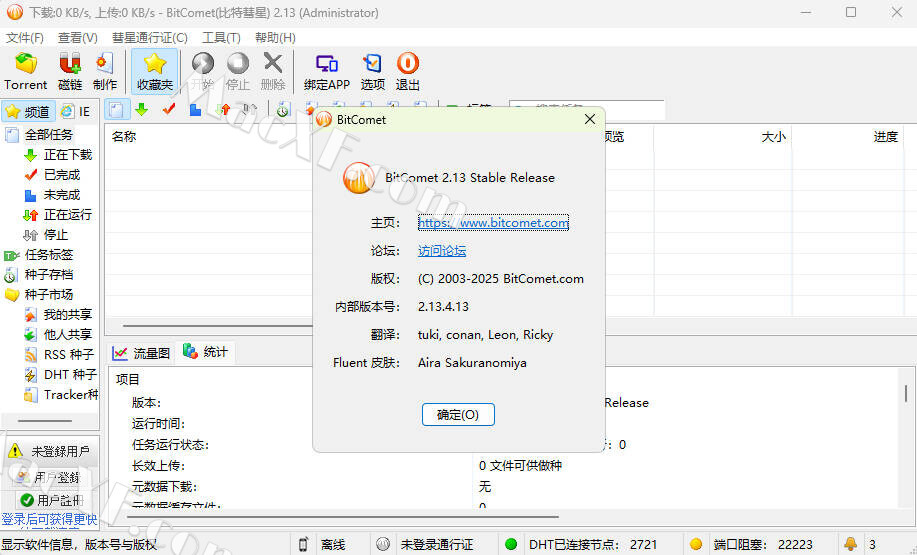Switch to the 统计 tab
The width and height of the screenshot is (917, 555).
[x=206, y=352]
